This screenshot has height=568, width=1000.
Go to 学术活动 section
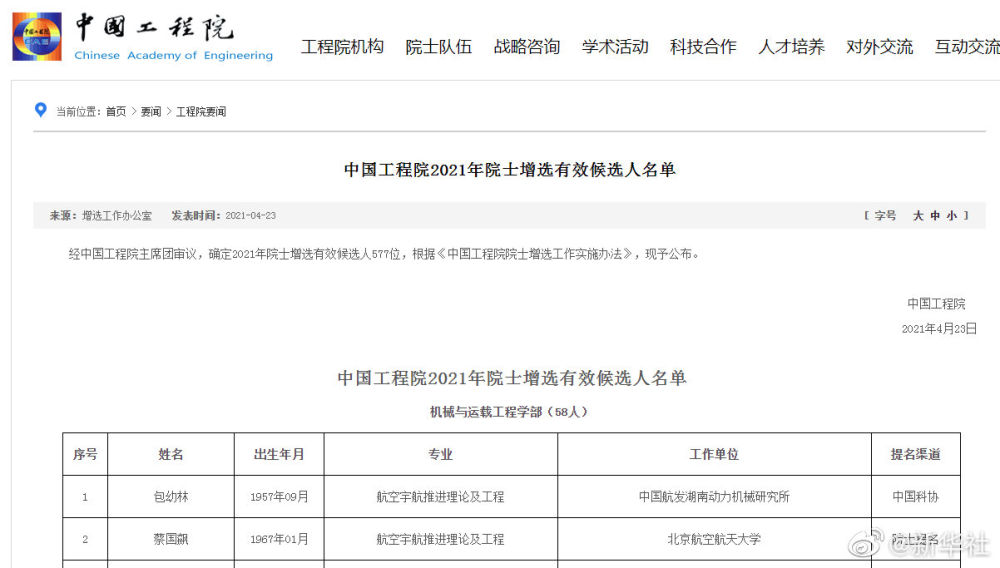[615, 47]
